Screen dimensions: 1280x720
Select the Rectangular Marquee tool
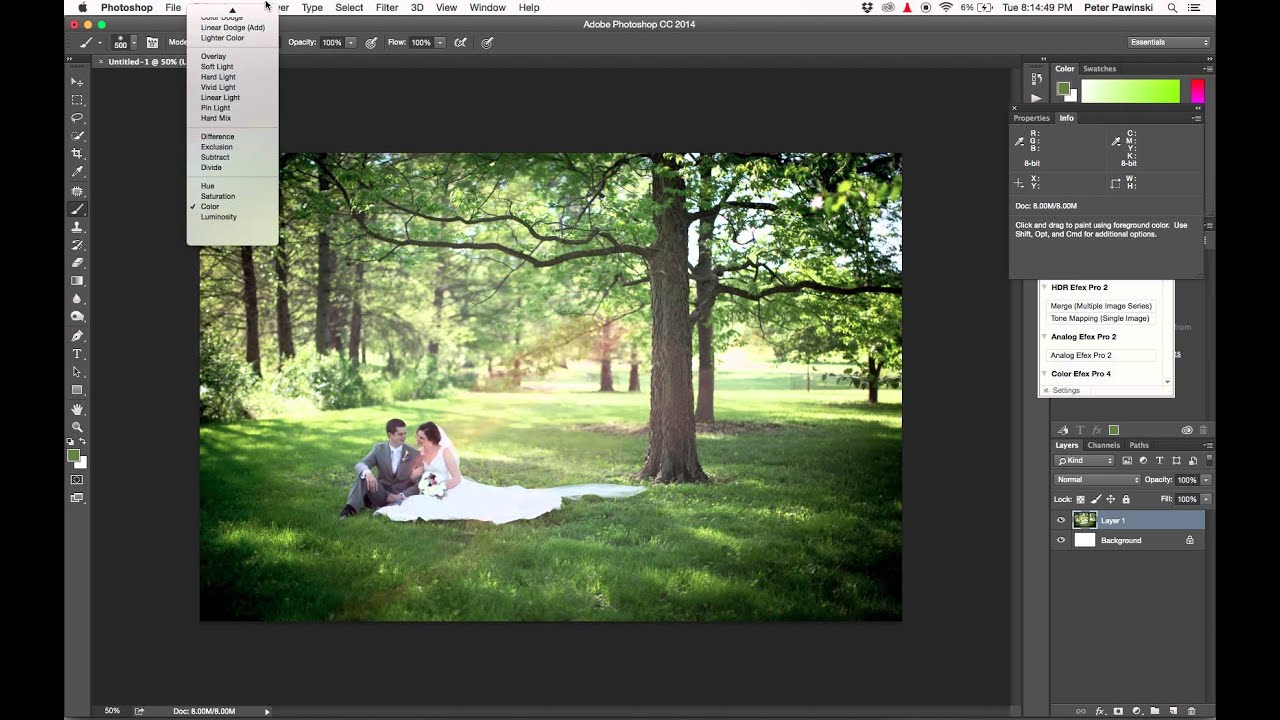[x=77, y=100]
